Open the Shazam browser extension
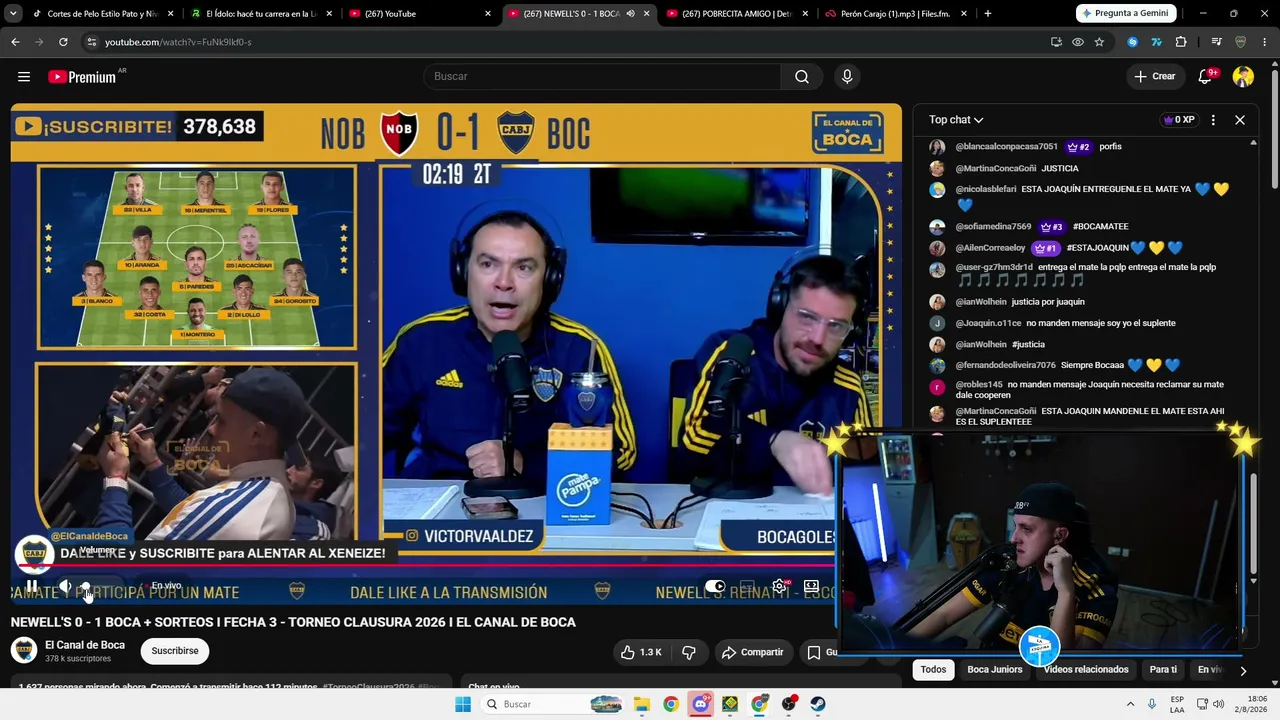Image resolution: width=1280 pixels, height=720 pixels. [x=1132, y=42]
